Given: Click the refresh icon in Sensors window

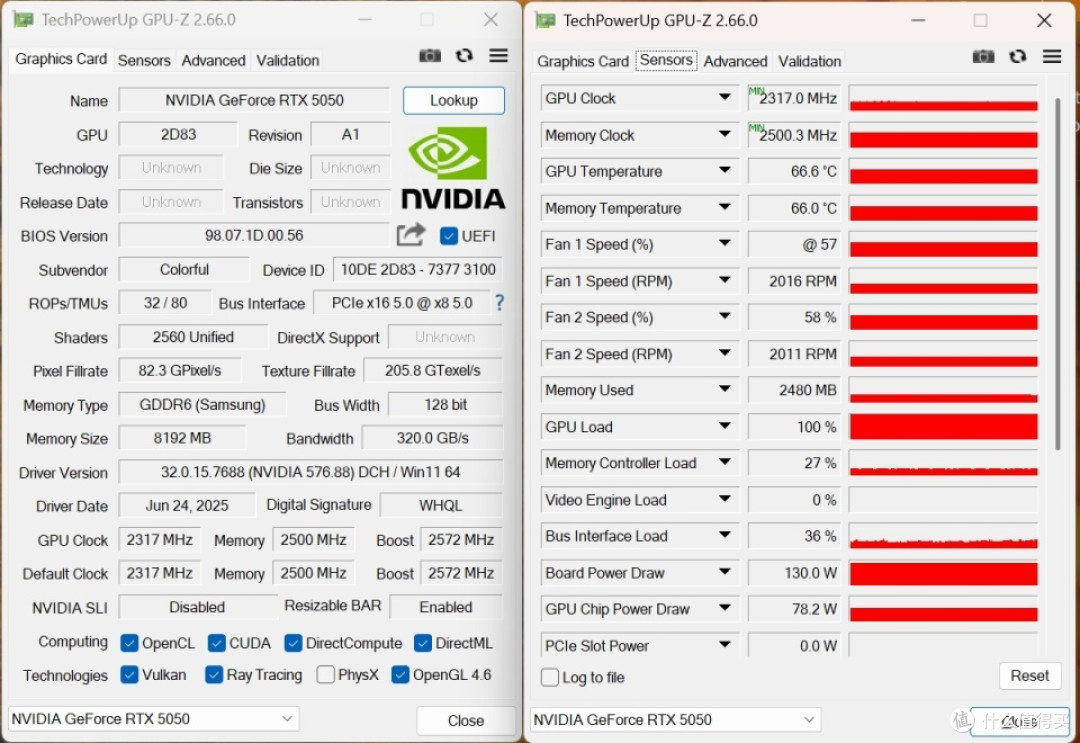Looking at the screenshot, I should pyautogui.click(x=1017, y=56).
